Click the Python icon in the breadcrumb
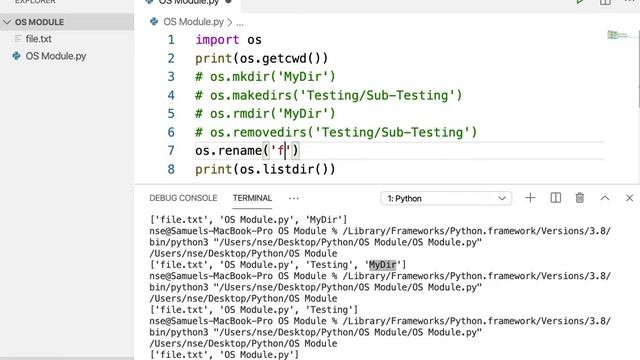The height and width of the screenshot is (360, 640). click(x=154, y=22)
